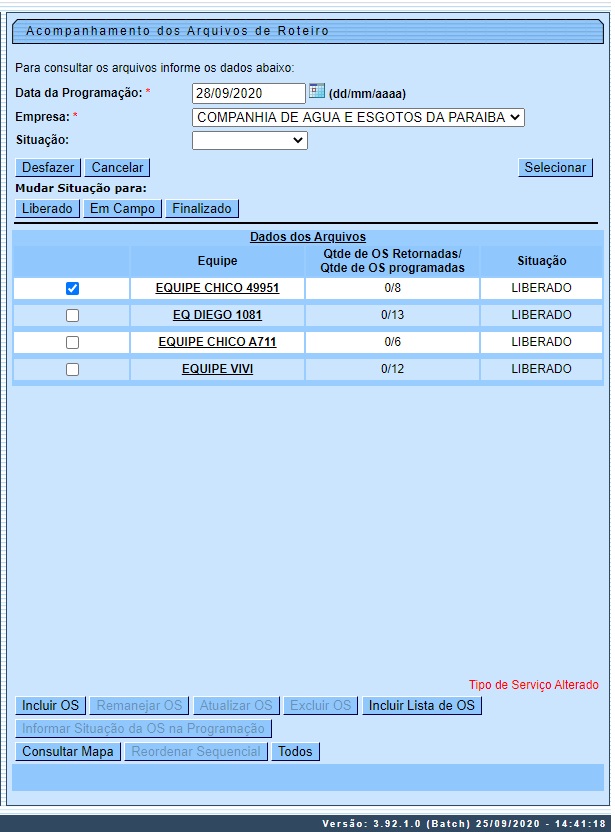Select the EQUIPE CHICO A711 checkbox
The width and height of the screenshot is (615, 832).
coord(72,342)
